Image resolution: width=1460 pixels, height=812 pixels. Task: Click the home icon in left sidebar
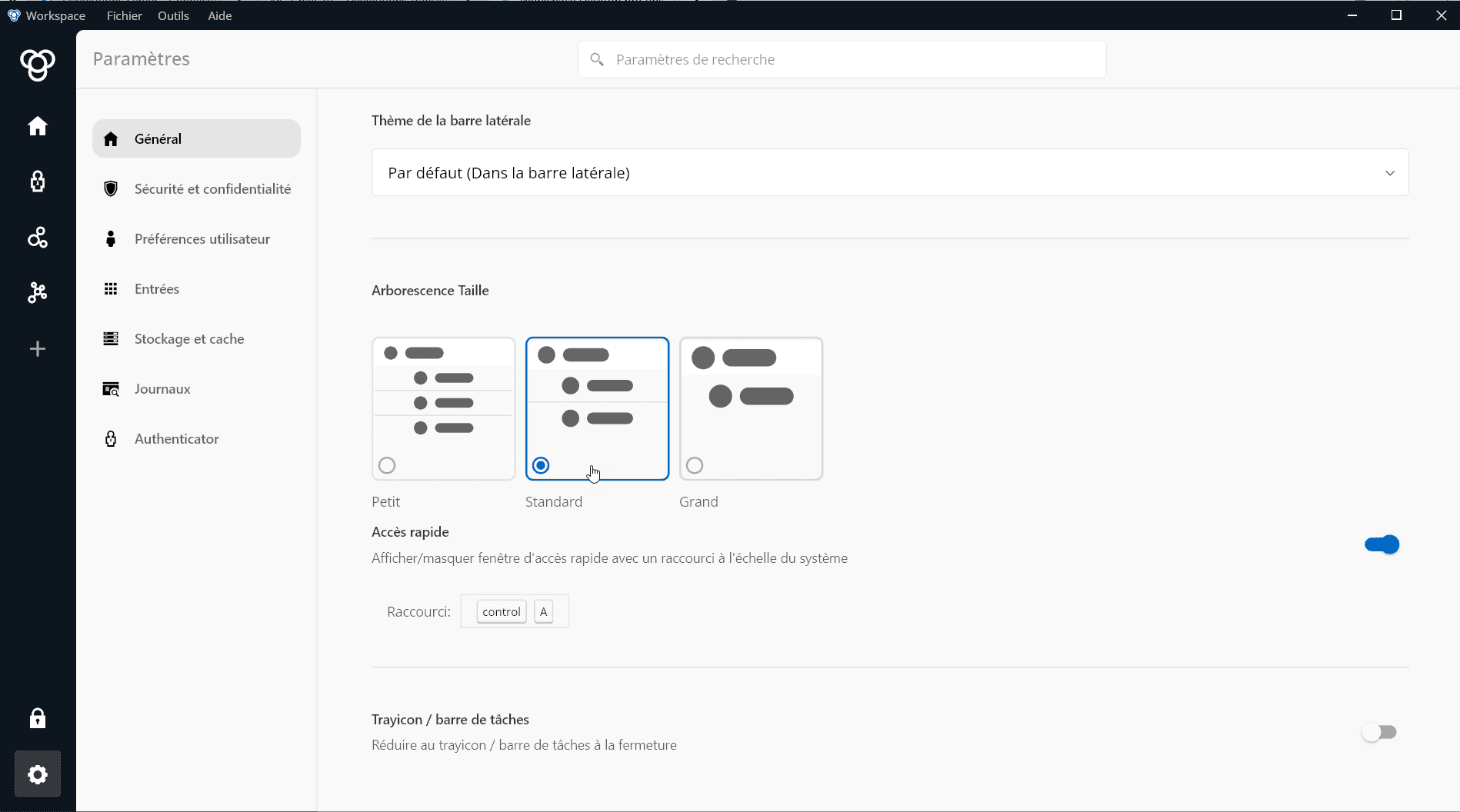[x=38, y=126]
